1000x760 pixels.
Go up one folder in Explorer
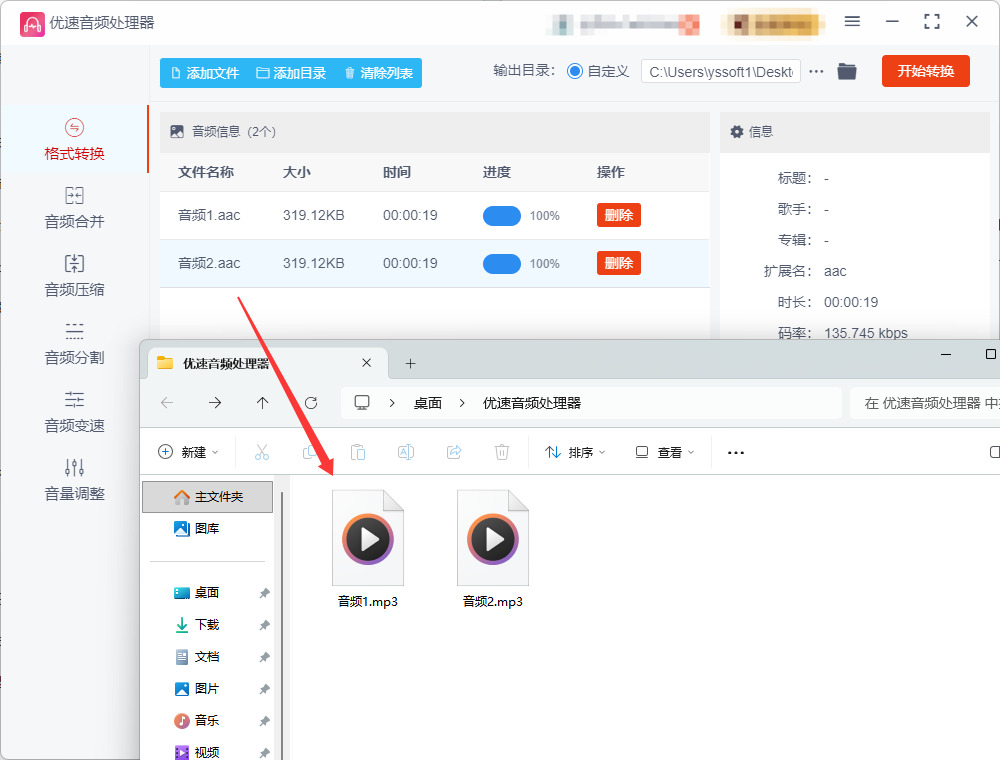pos(263,402)
